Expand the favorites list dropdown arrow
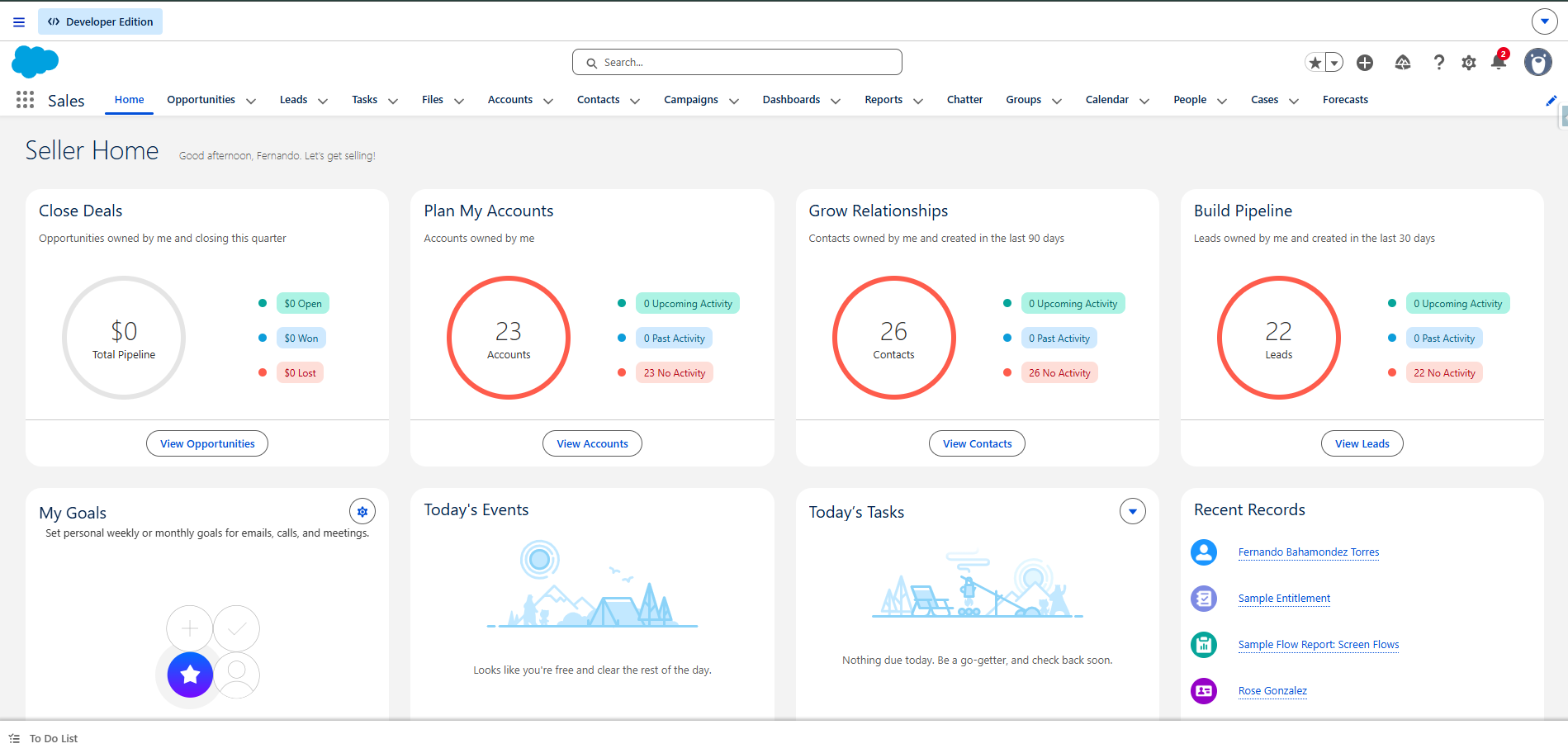Screen dimensions: 1568x753 [x=1334, y=63]
